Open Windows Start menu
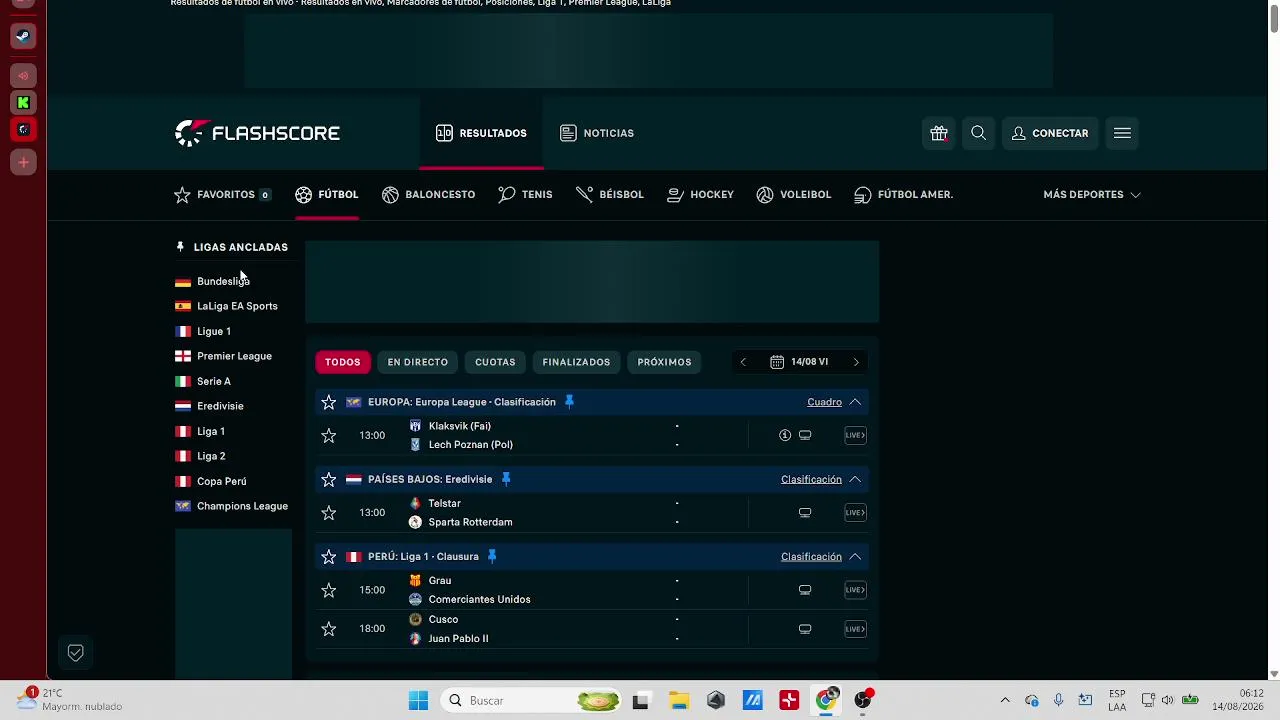The width and height of the screenshot is (1280, 720). pos(418,701)
